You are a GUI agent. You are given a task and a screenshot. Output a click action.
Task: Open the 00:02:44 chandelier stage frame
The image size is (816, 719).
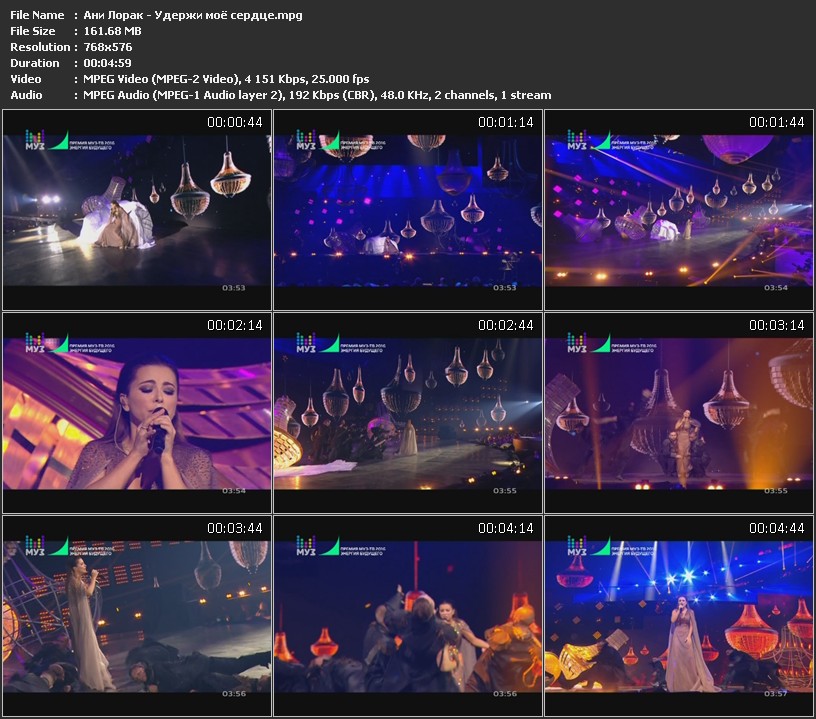[x=408, y=413]
